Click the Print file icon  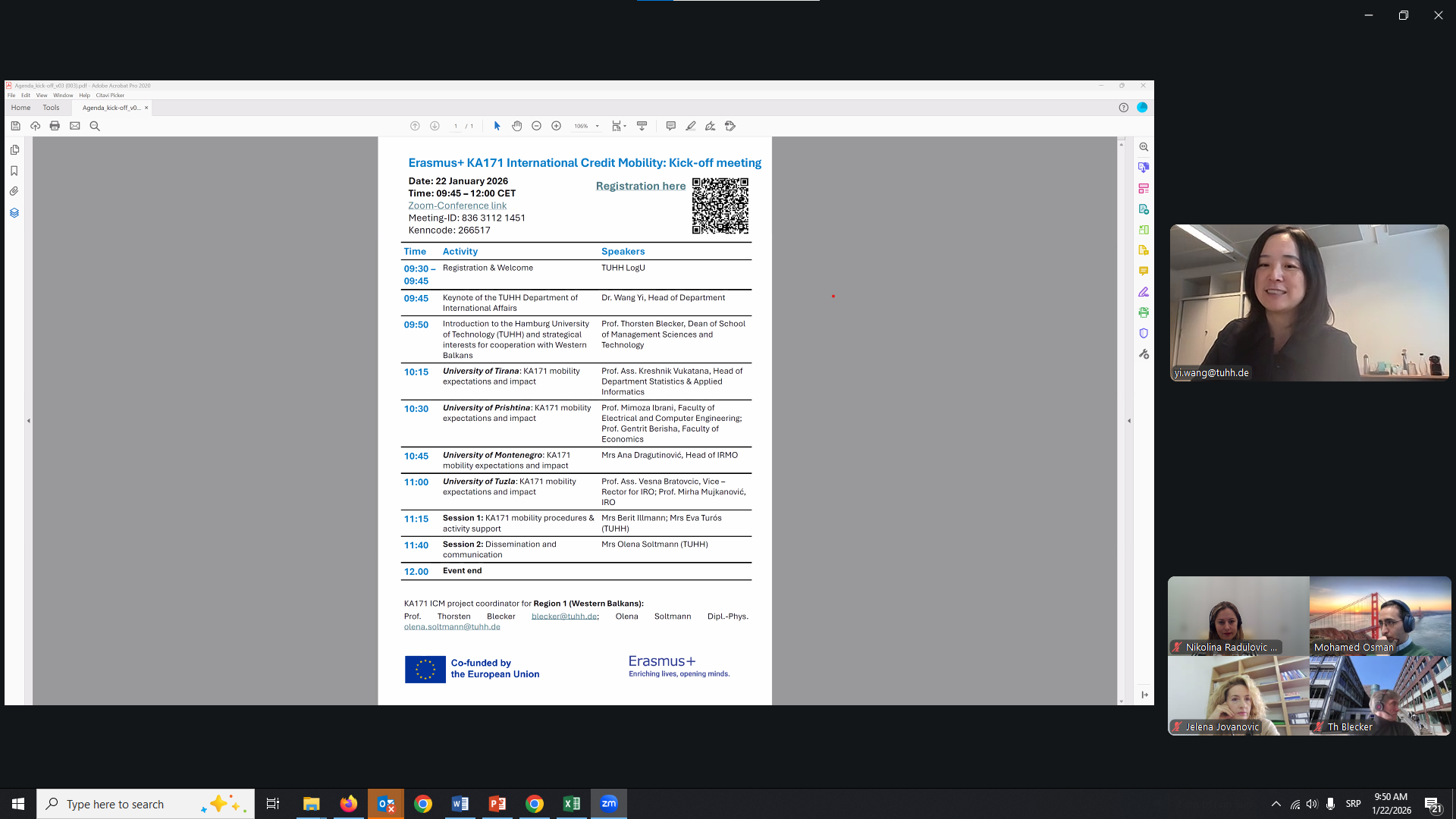(55, 126)
